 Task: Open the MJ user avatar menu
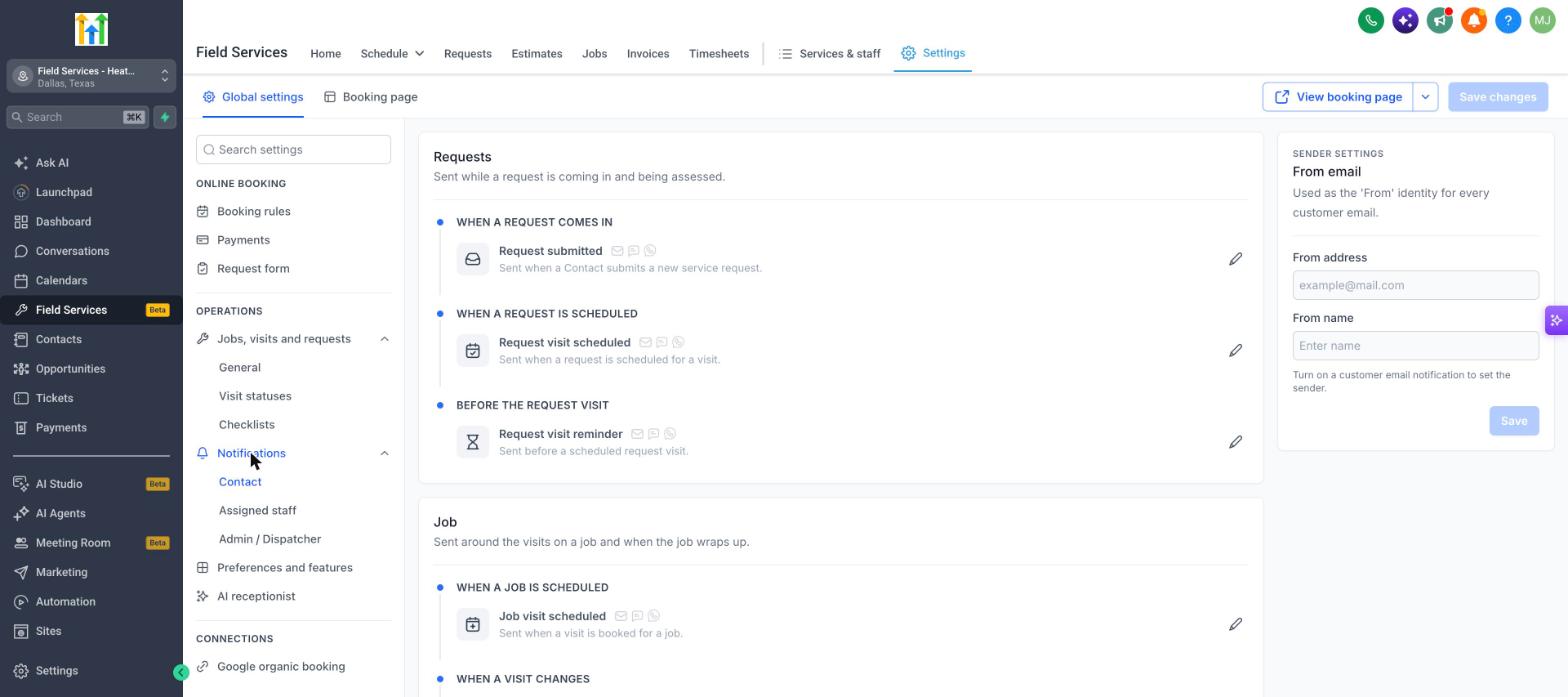(1542, 20)
